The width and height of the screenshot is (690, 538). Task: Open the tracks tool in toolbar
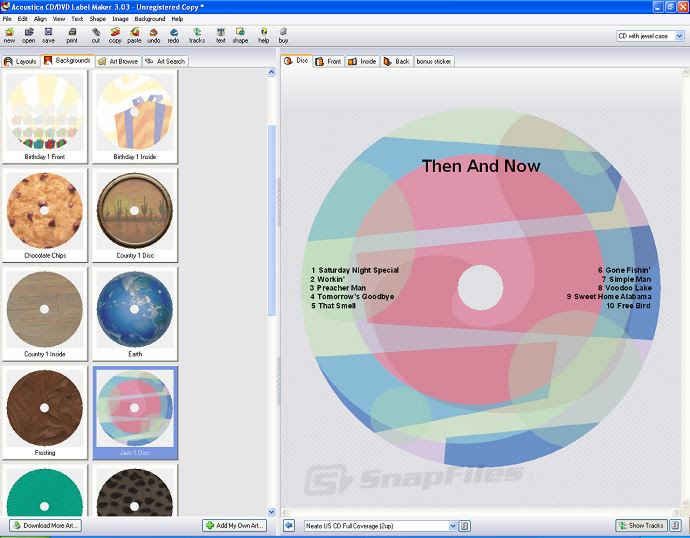coord(197,36)
